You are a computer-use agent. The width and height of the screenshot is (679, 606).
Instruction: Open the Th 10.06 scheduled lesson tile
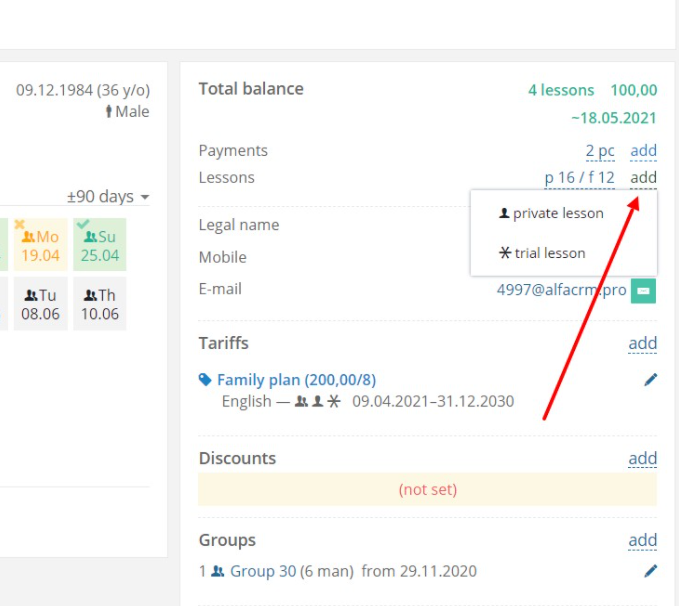coord(100,304)
